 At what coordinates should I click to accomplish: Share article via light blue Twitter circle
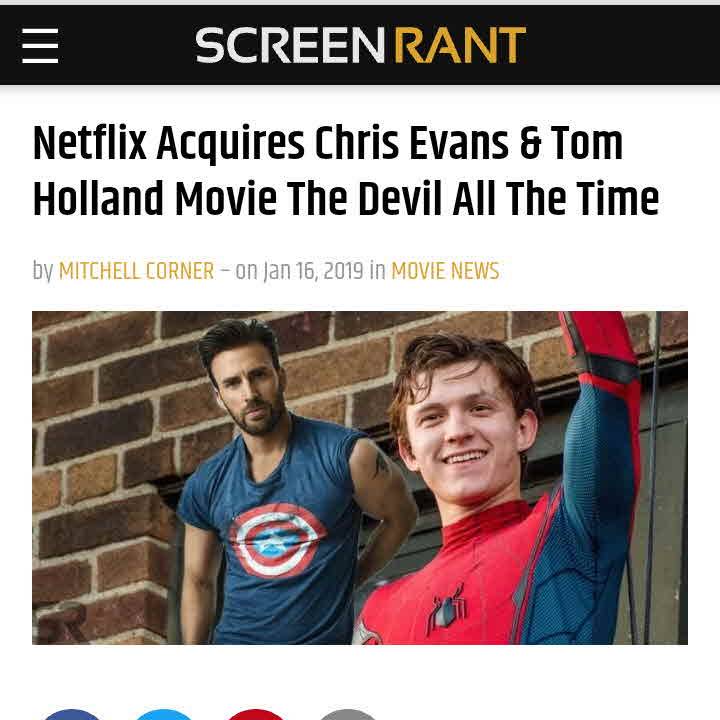pos(164,714)
